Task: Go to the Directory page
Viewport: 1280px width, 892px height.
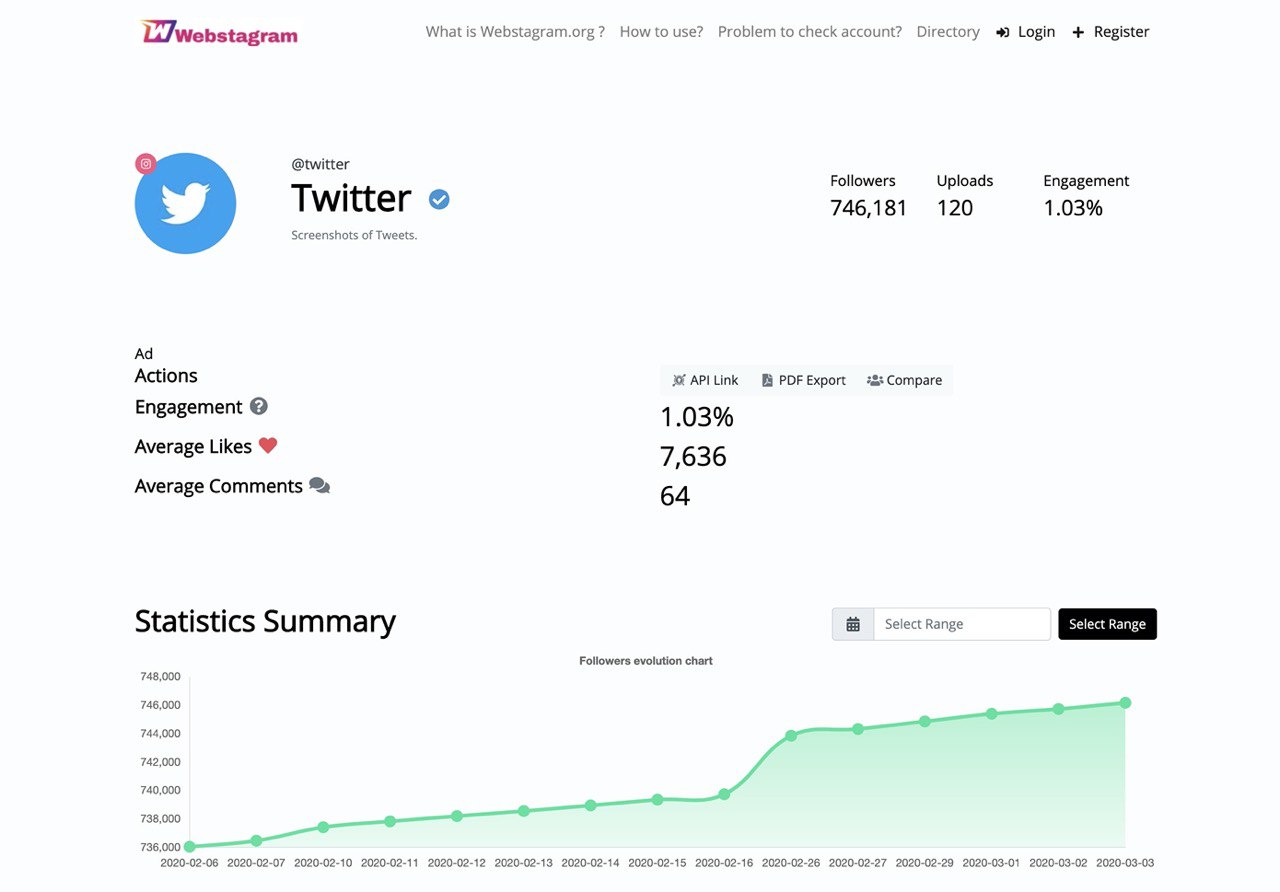Action: pyautogui.click(x=948, y=32)
